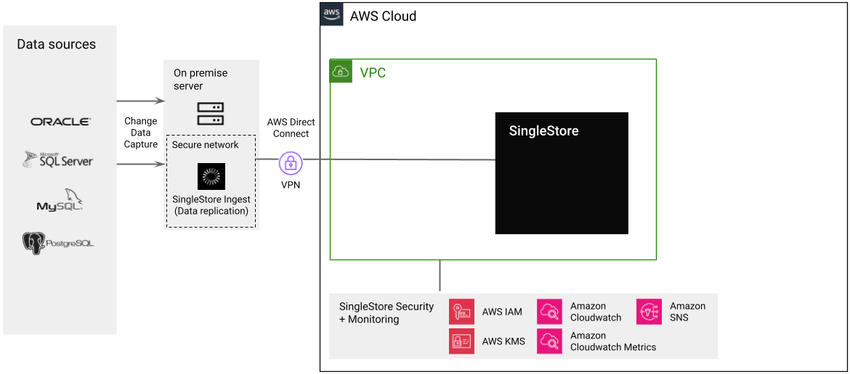Select the Amazon Cloudwatch Metrics icon
The image size is (850, 374).
click(x=550, y=341)
